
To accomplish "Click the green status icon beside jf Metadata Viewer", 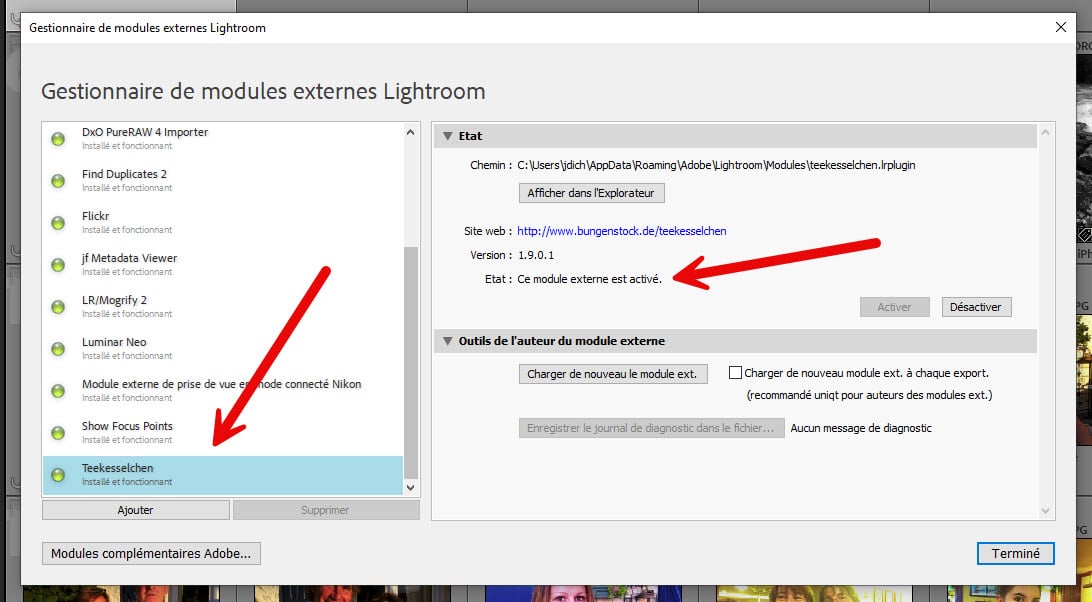I will tap(58, 265).
